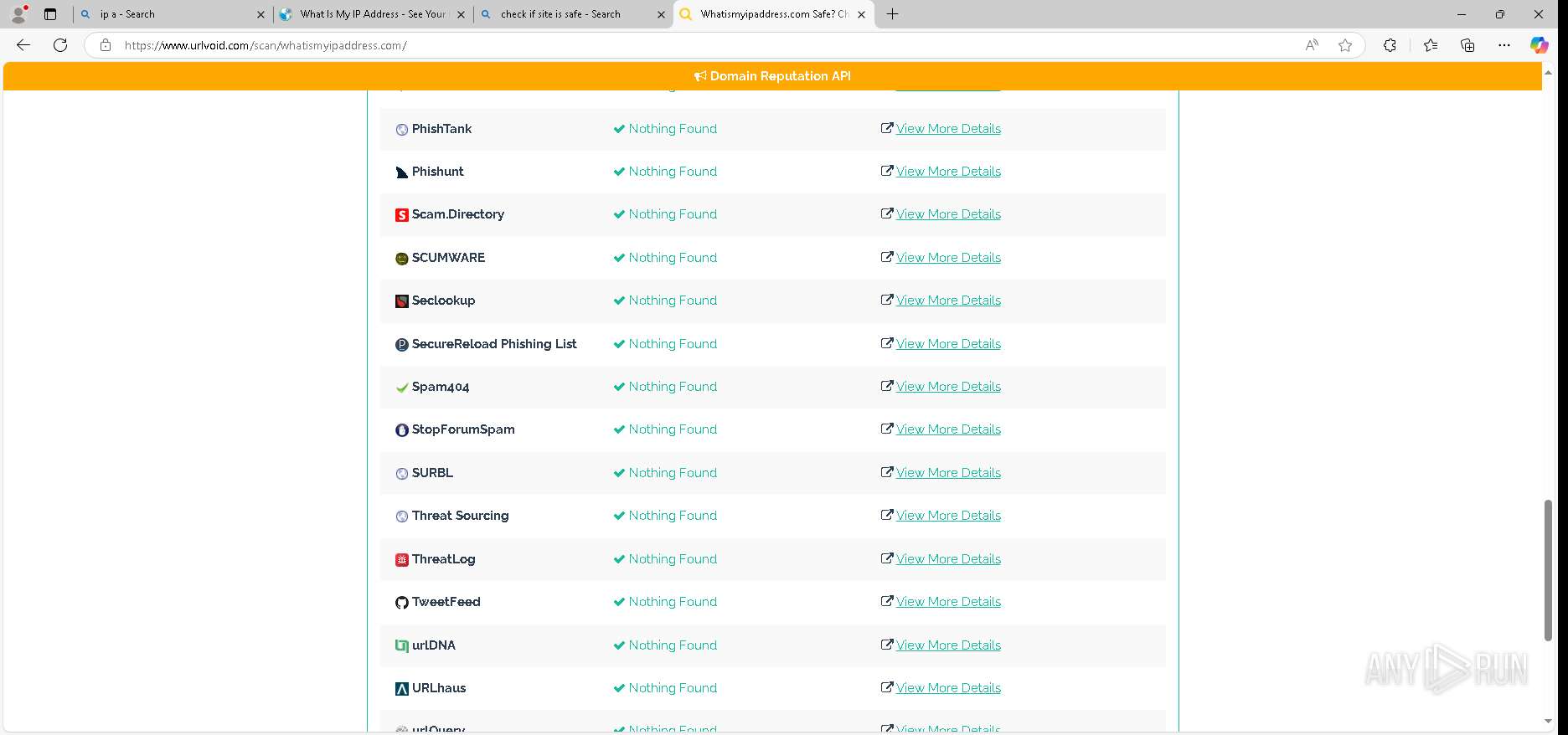Close the 'check if site is safe' tab
Image resolution: width=1568 pixels, height=735 pixels.
(661, 14)
